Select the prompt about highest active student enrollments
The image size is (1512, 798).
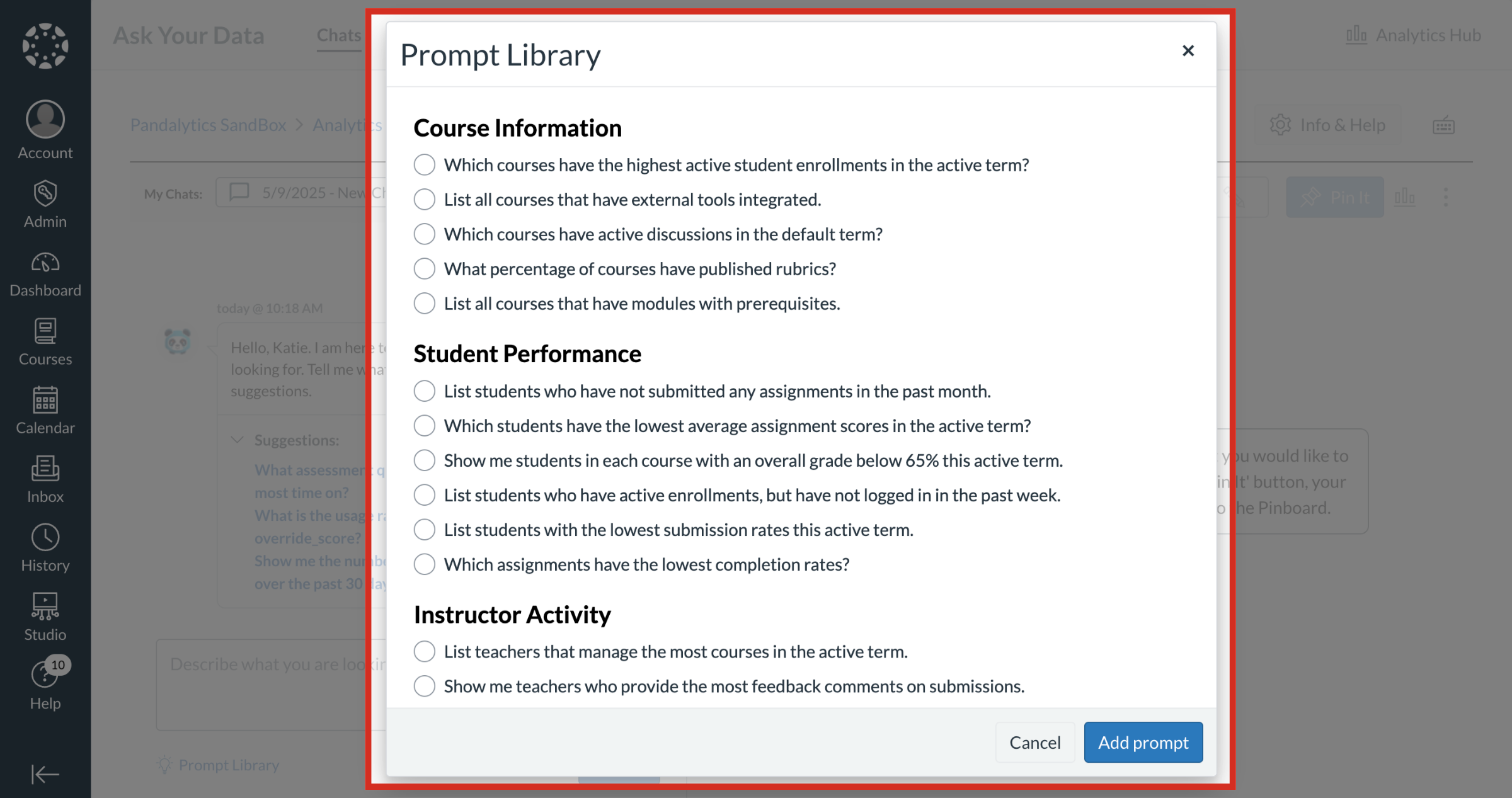[x=424, y=164]
